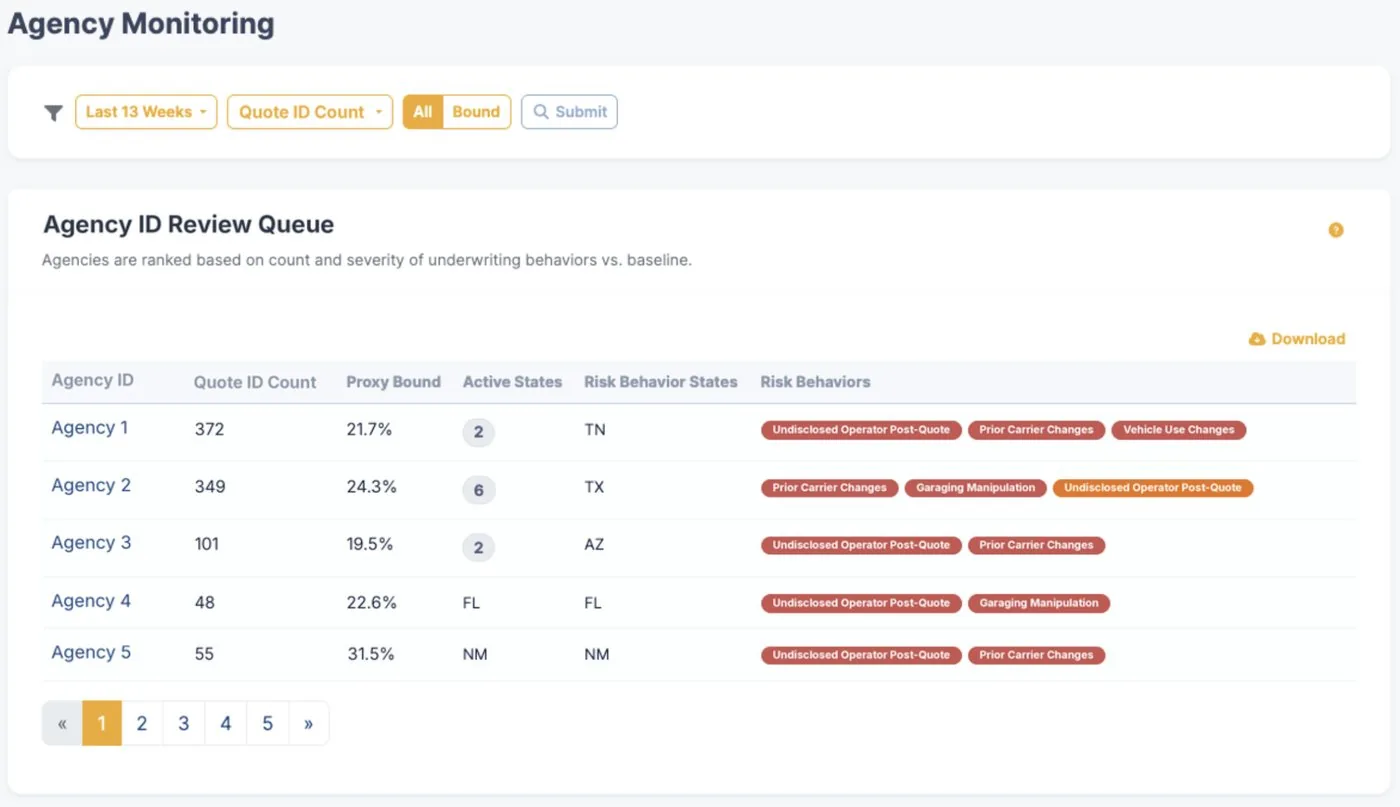The width and height of the screenshot is (1400, 807).
Task: Open the Agency 1 link
Action: (90, 428)
